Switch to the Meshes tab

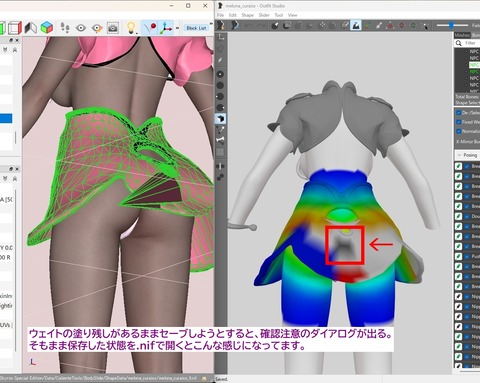[x=462, y=35]
